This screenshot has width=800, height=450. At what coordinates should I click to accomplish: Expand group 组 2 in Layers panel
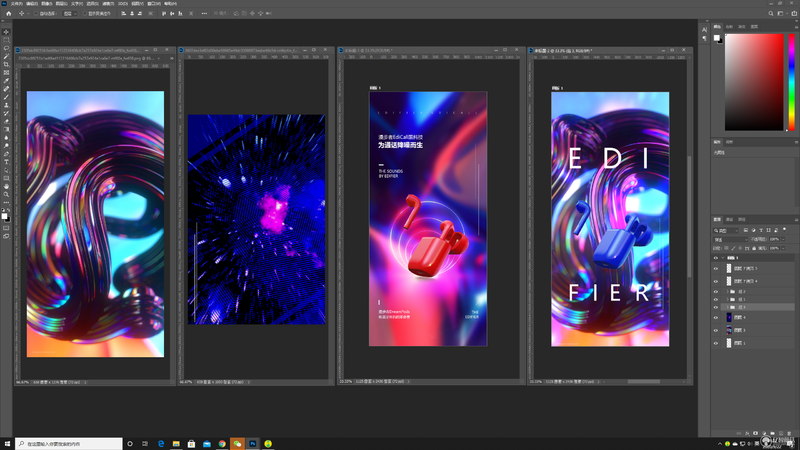[727, 292]
